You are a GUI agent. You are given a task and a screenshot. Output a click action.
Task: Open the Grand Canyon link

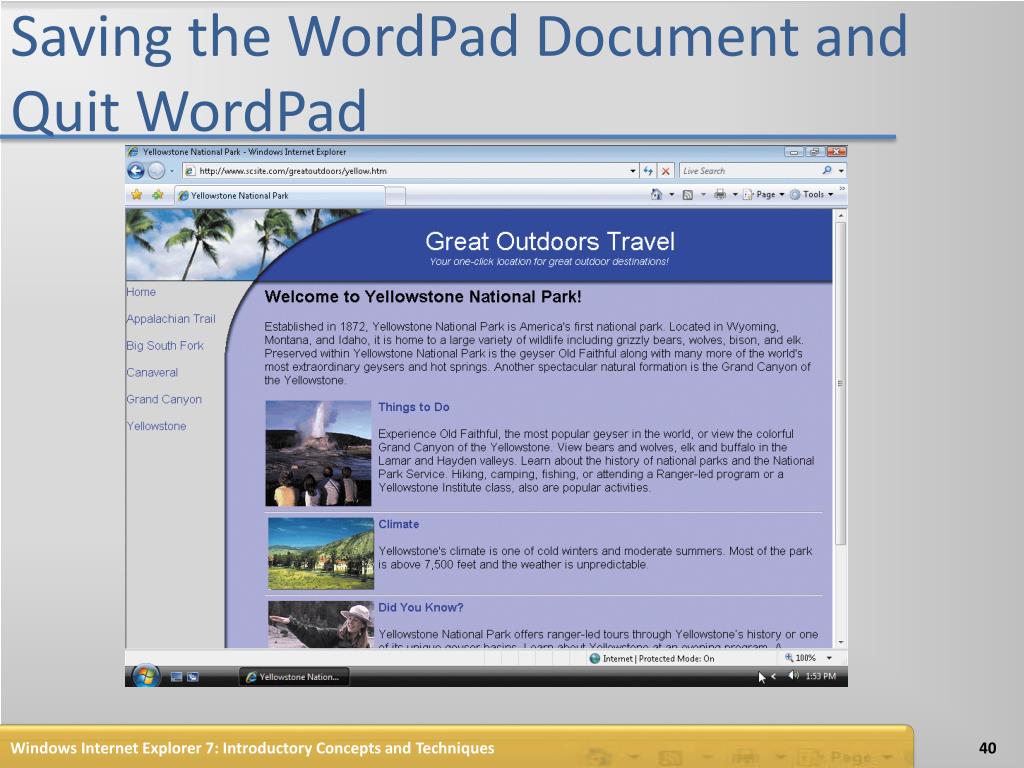[164, 399]
